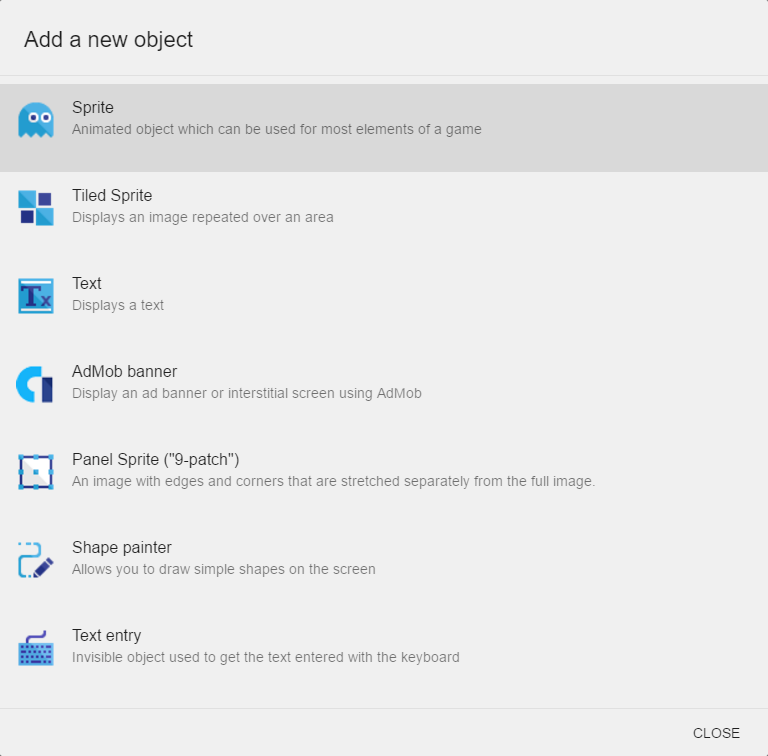
Task: Pick the Text object title in list
Action: coord(87,284)
